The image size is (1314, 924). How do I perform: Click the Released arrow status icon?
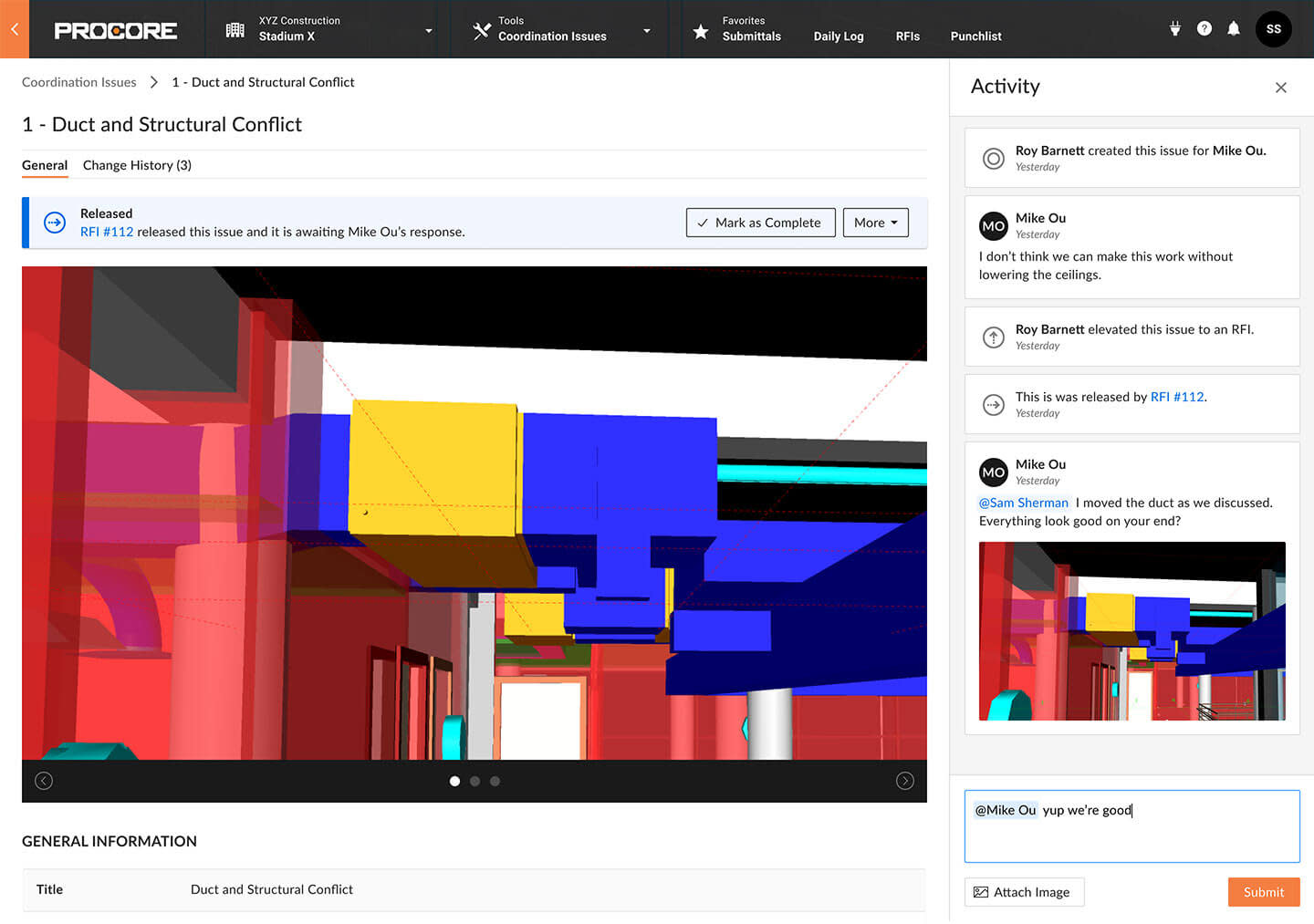click(55, 222)
